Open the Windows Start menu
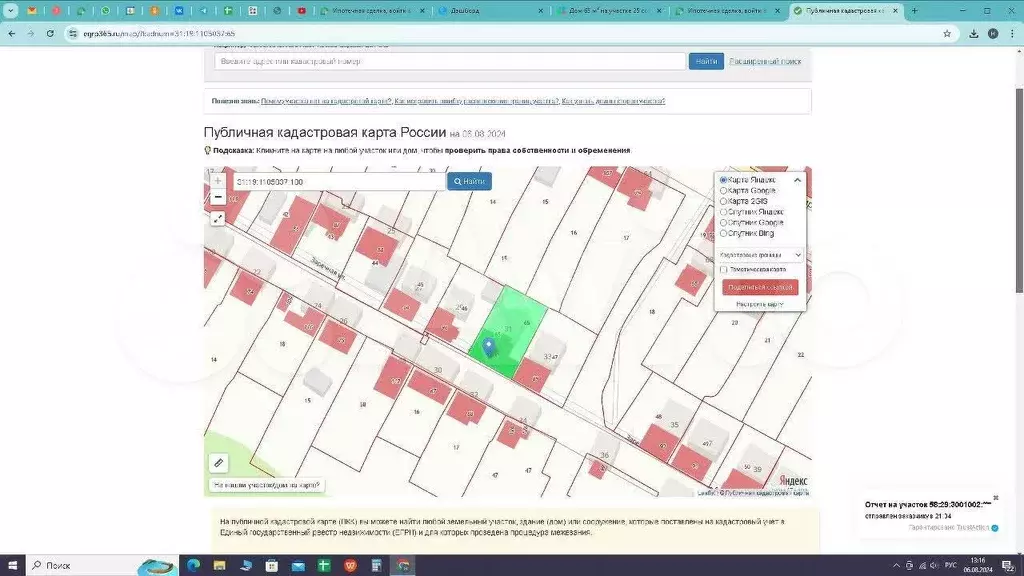This screenshot has width=1024, height=576. [x=12, y=566]
